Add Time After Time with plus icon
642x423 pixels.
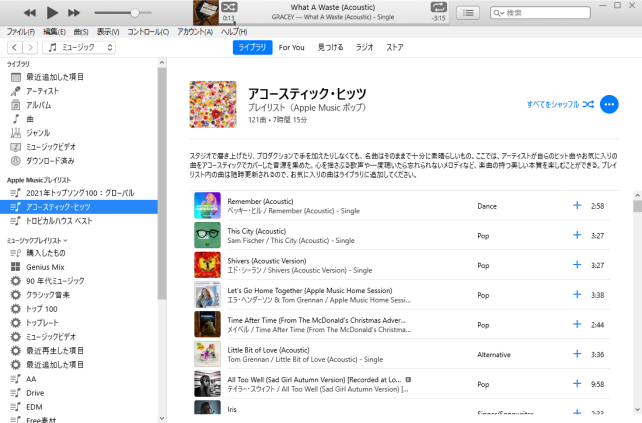pos(577,324)
